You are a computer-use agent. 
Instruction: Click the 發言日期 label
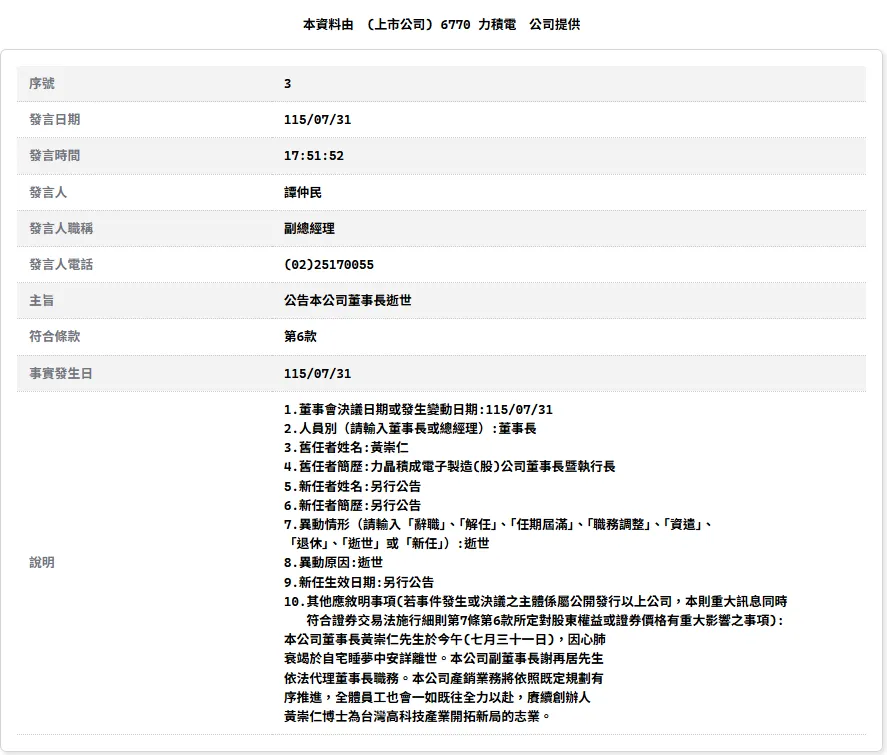coord(54,119)
